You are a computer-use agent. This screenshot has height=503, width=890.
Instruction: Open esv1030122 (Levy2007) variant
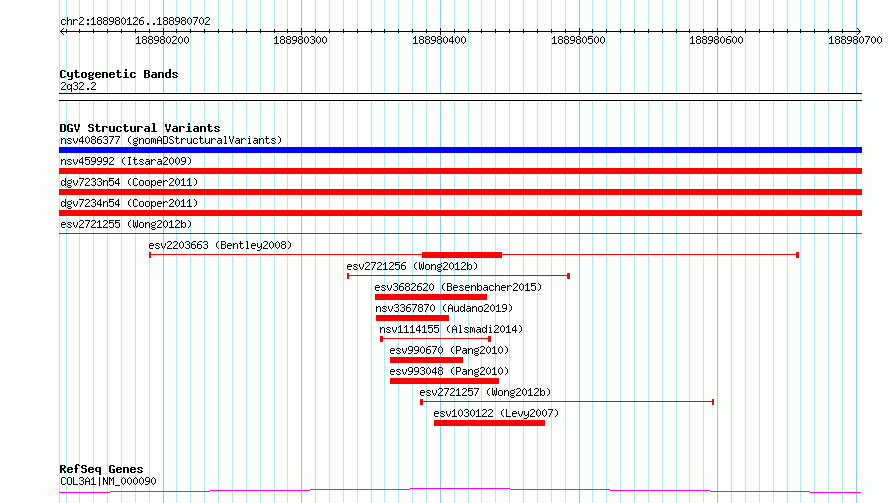point(496,413)
